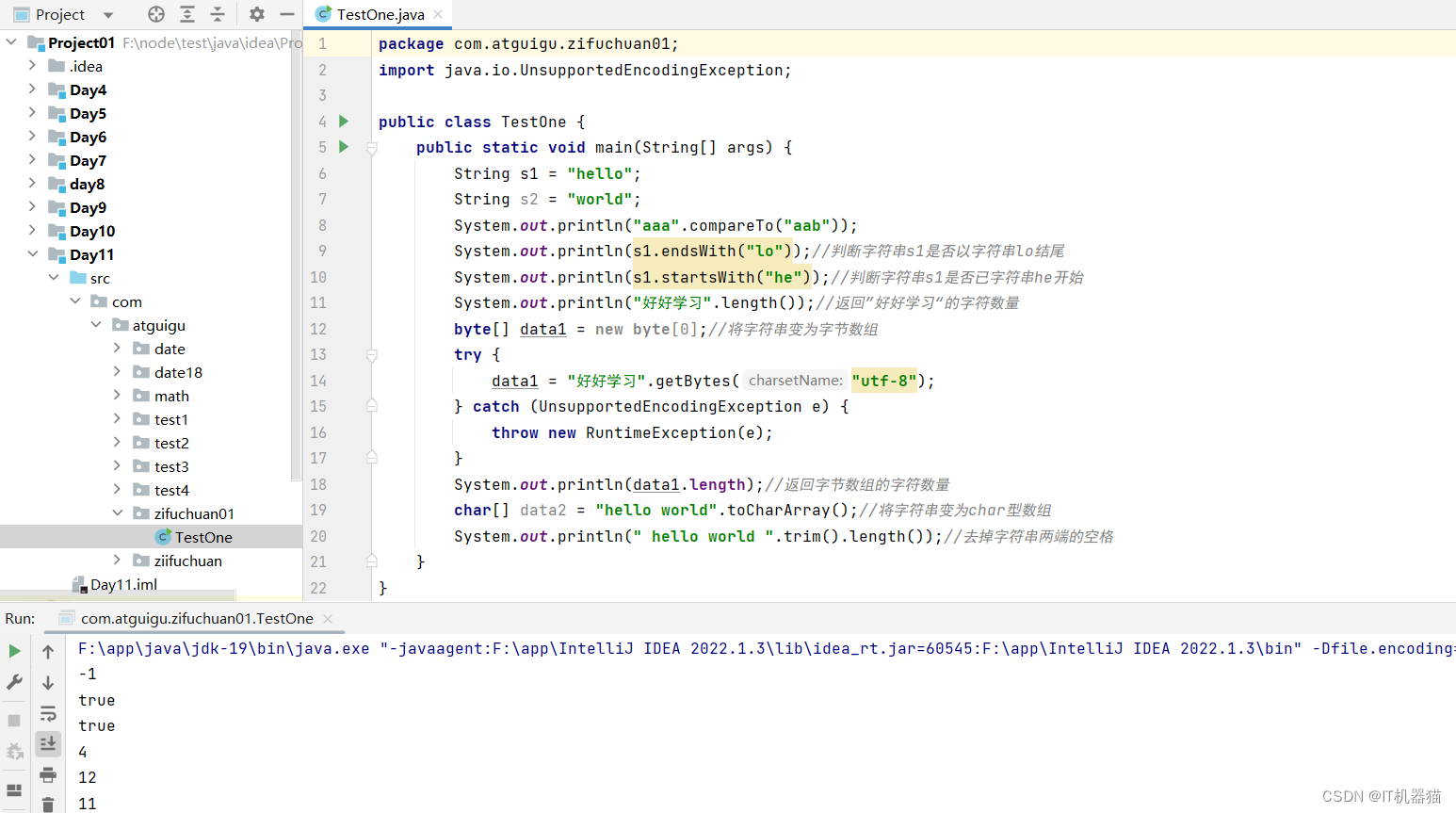Viewport: 1456px width, 813px height.
Task: Click the restore layout icon in Run panel
Action: 14,790
